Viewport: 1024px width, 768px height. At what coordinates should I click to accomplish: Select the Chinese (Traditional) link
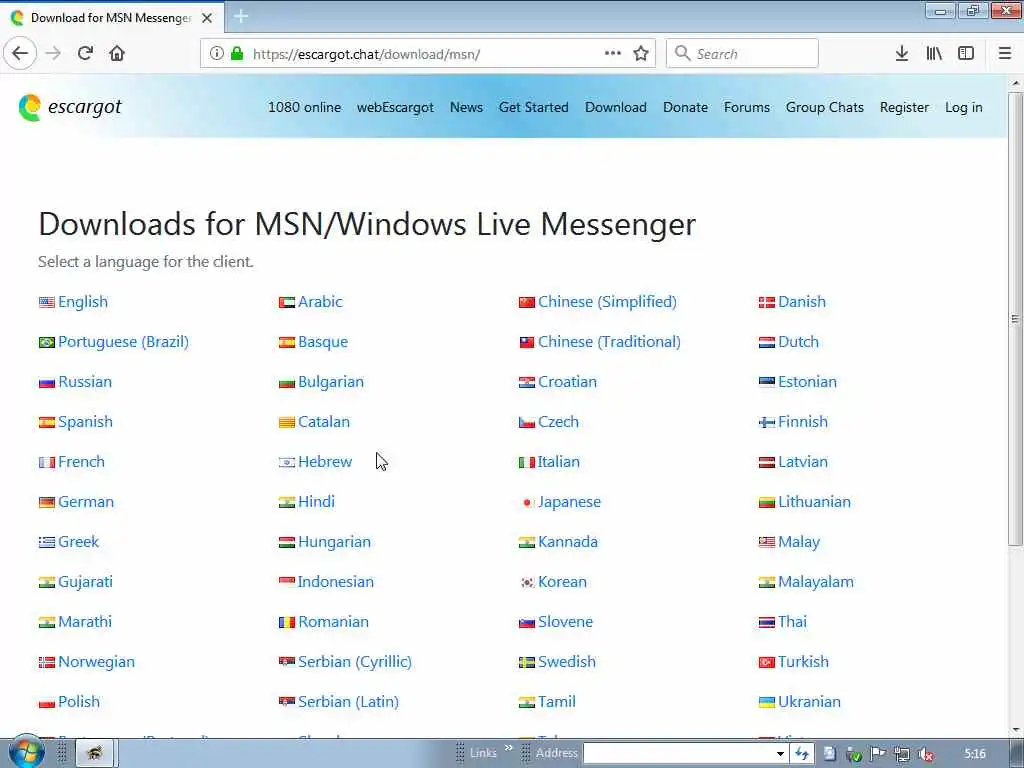[609, 342]
